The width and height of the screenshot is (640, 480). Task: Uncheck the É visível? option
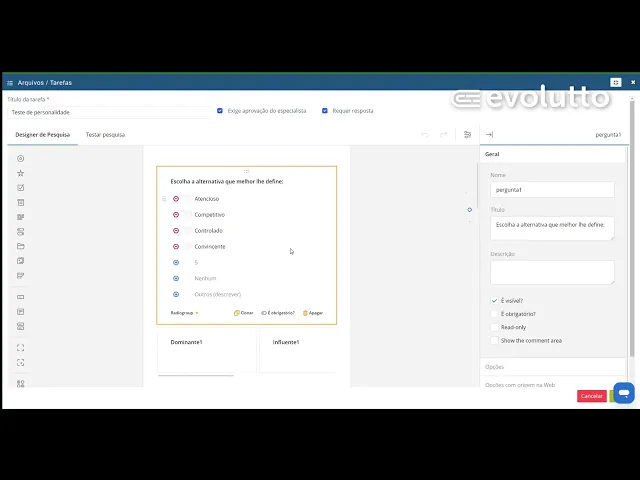(494, 301)
